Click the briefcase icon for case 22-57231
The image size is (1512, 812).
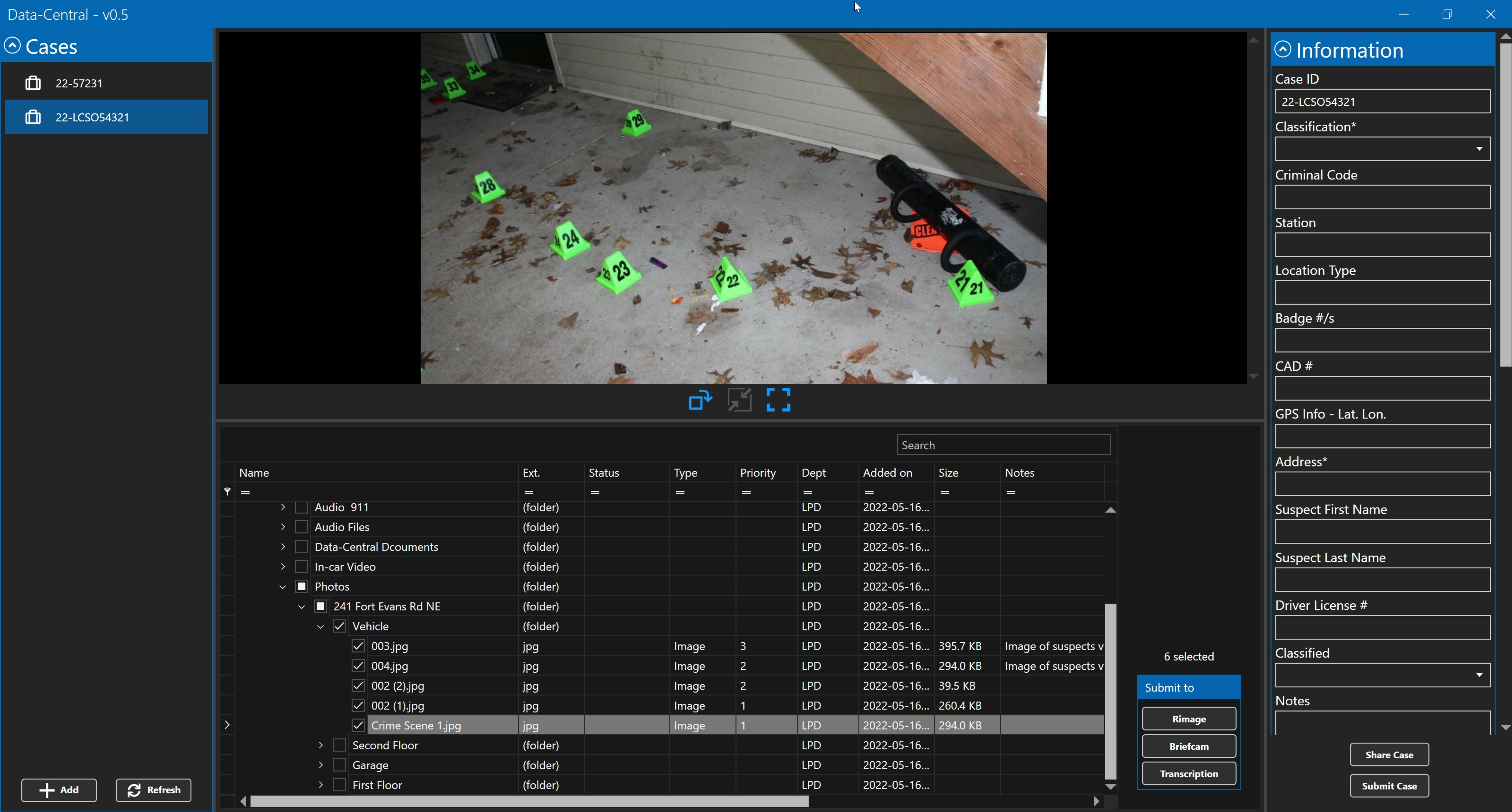(x=33, y=83)
